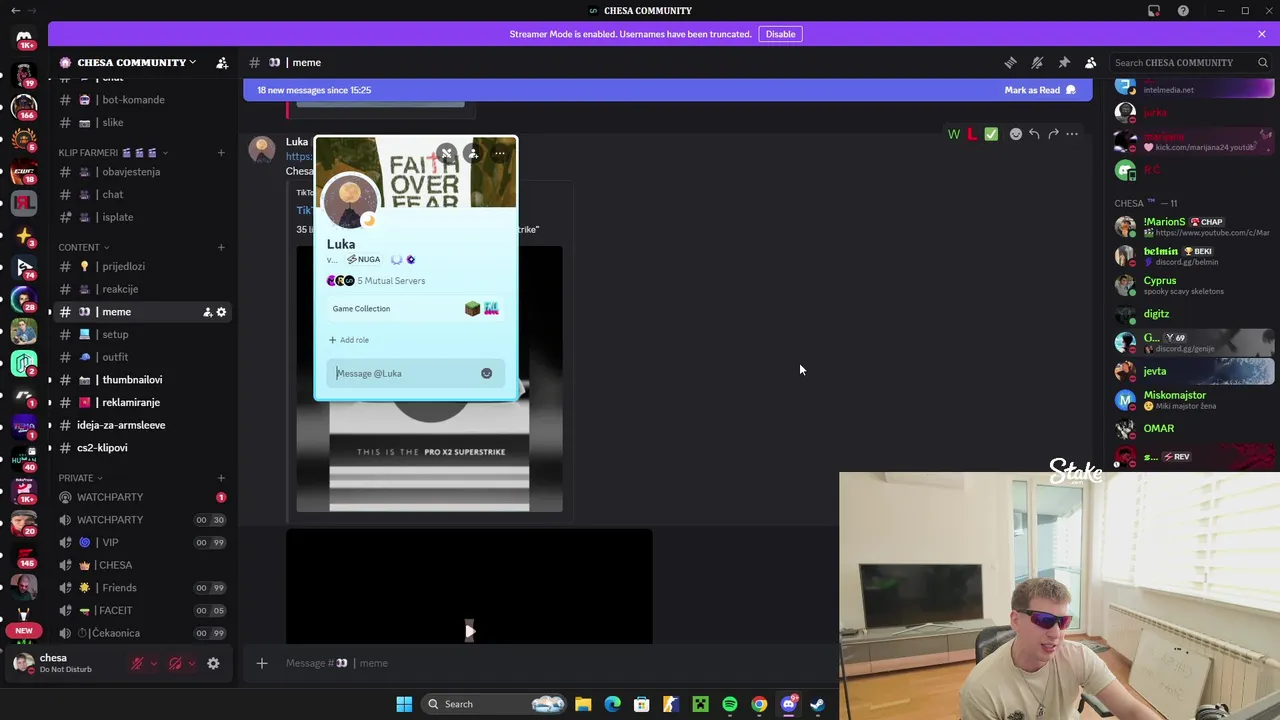
Task: Join the VIP voice channel
Action: coord(143,543)
